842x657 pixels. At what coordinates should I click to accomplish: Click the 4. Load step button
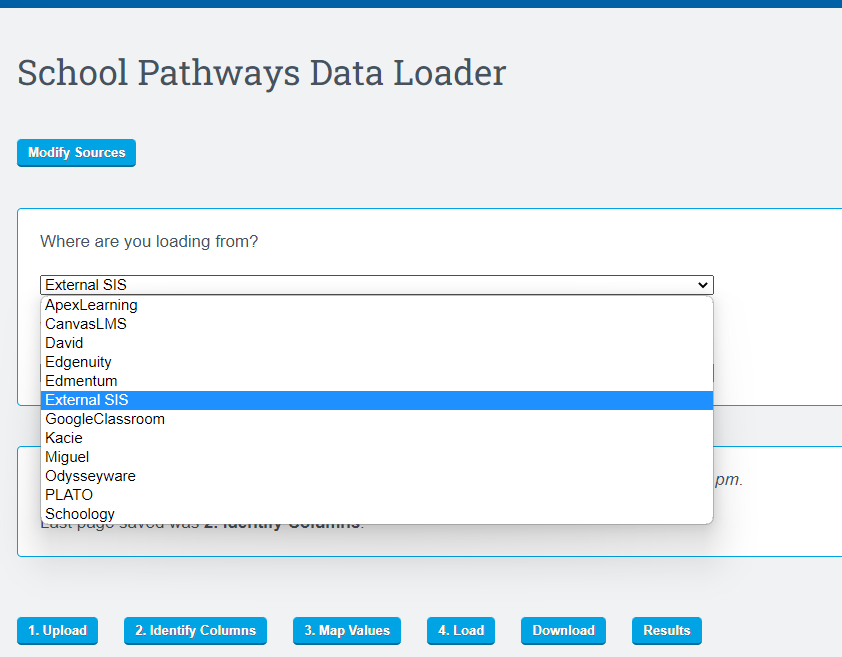461,631
